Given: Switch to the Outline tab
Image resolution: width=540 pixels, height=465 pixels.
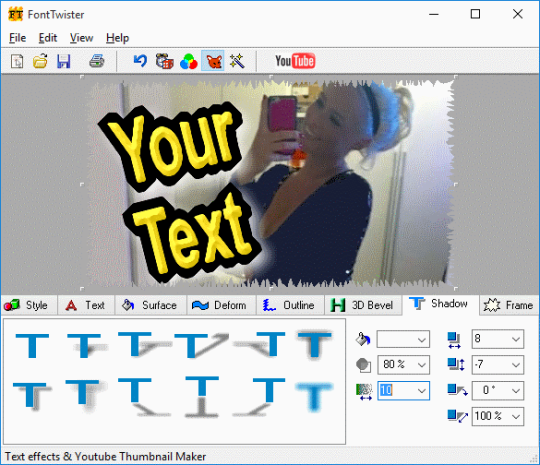Looking at the screenshot, I should click(x=290, y=305).
